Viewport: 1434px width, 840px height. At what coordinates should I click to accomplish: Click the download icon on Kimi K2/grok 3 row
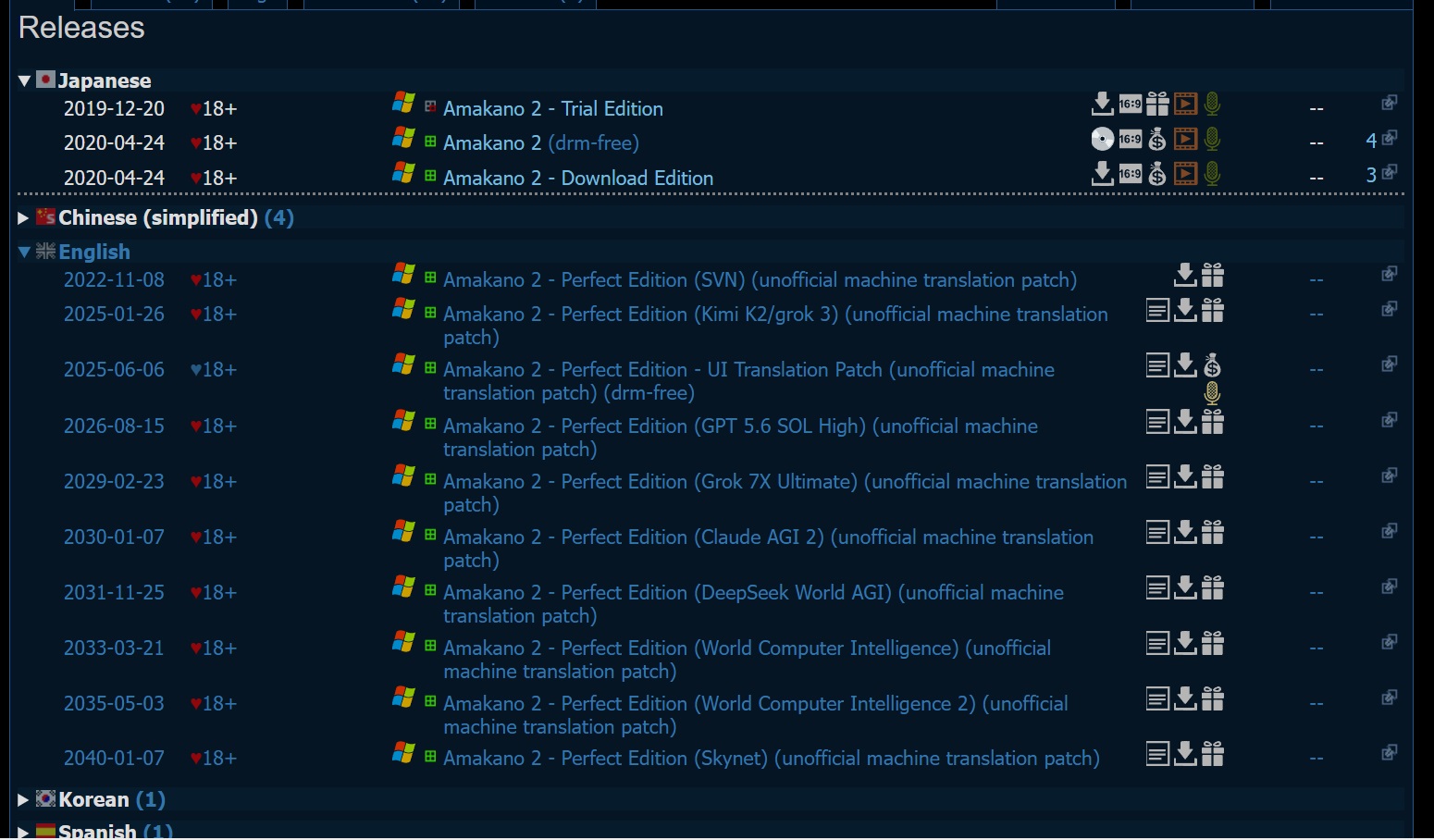coord(1185,310)
